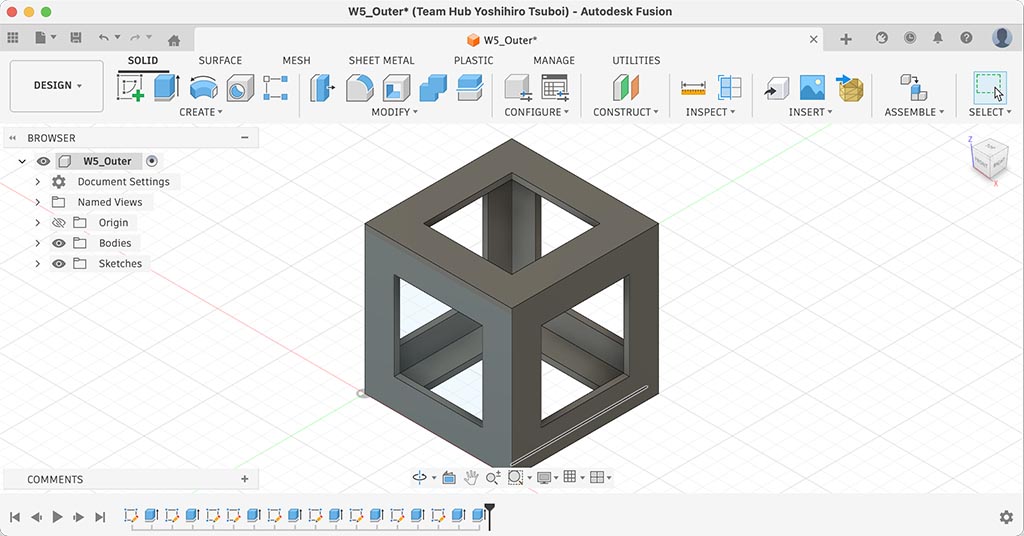The height and width of the screenshot is (536, 1024).
Task: Switch to the SURFACE tab
Action: pos(220,60)
